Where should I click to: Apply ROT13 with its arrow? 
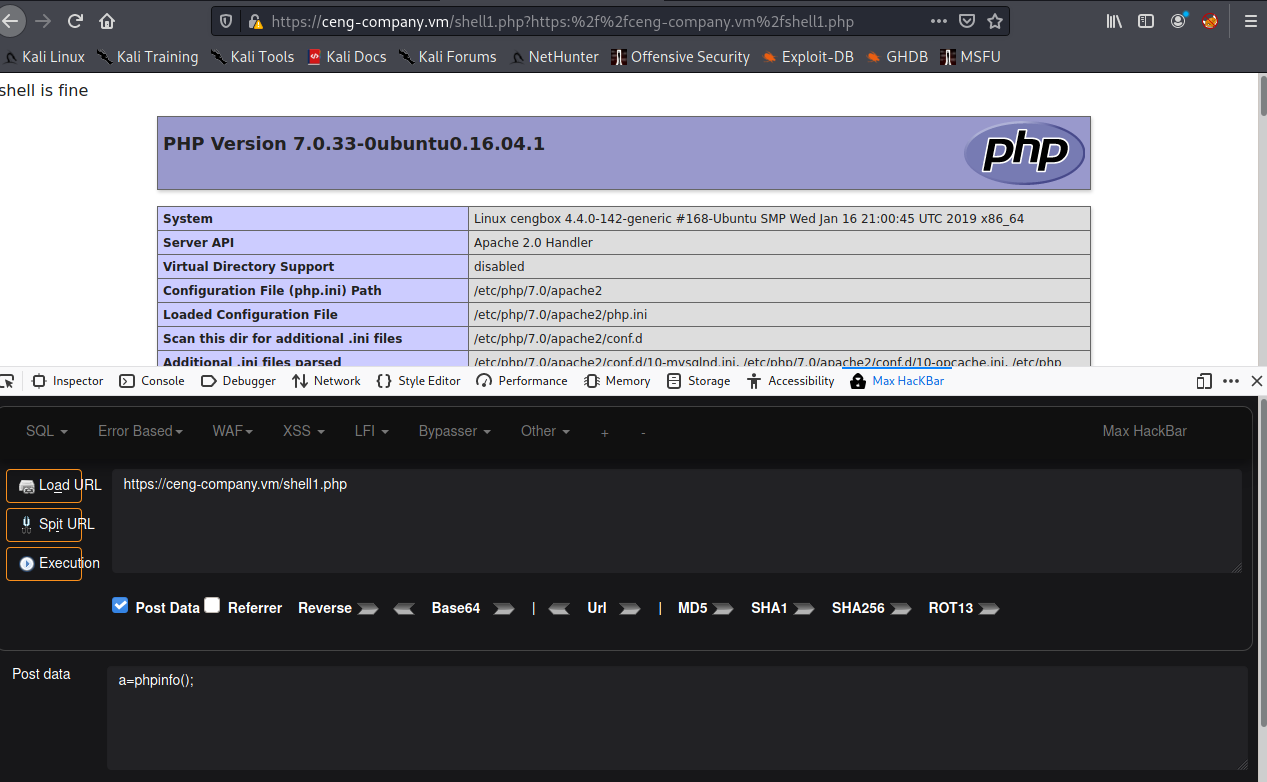(x=989, y=608)
